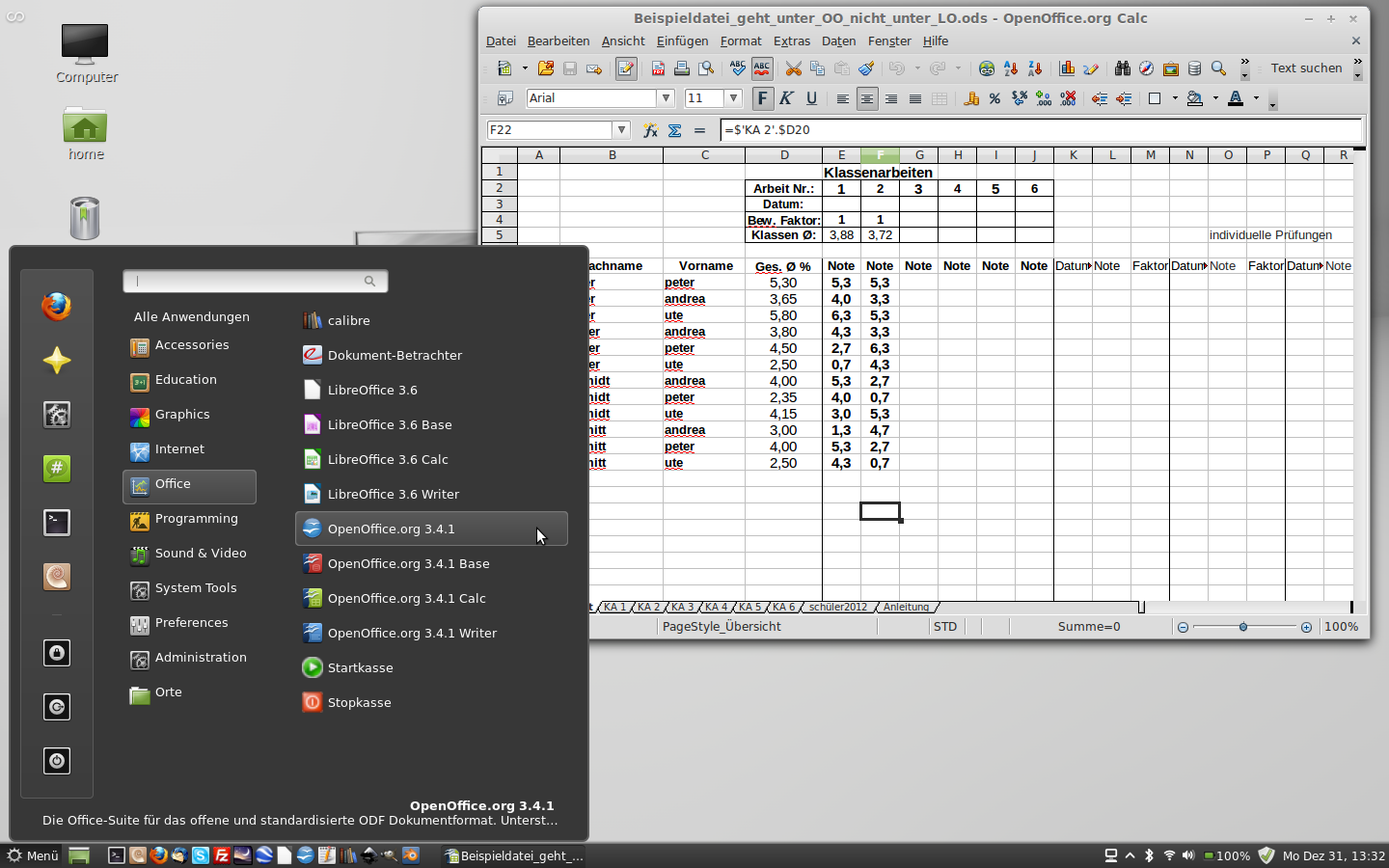Apply currency number format coins icon
1389x868 pixels.
(971, 98)
